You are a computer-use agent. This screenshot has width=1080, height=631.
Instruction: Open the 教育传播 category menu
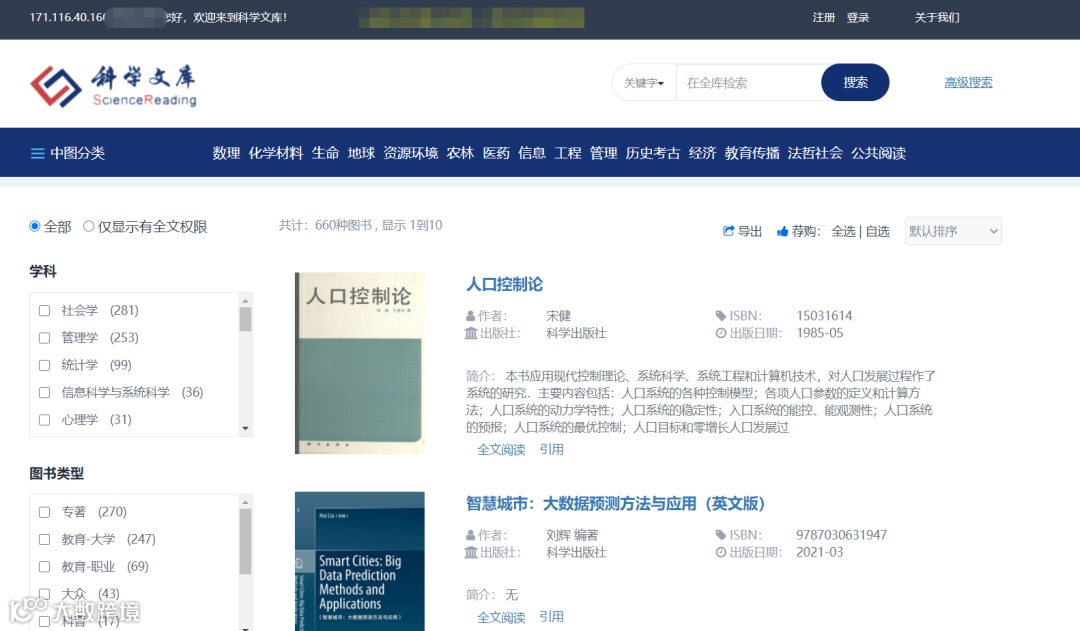(752, 153)
